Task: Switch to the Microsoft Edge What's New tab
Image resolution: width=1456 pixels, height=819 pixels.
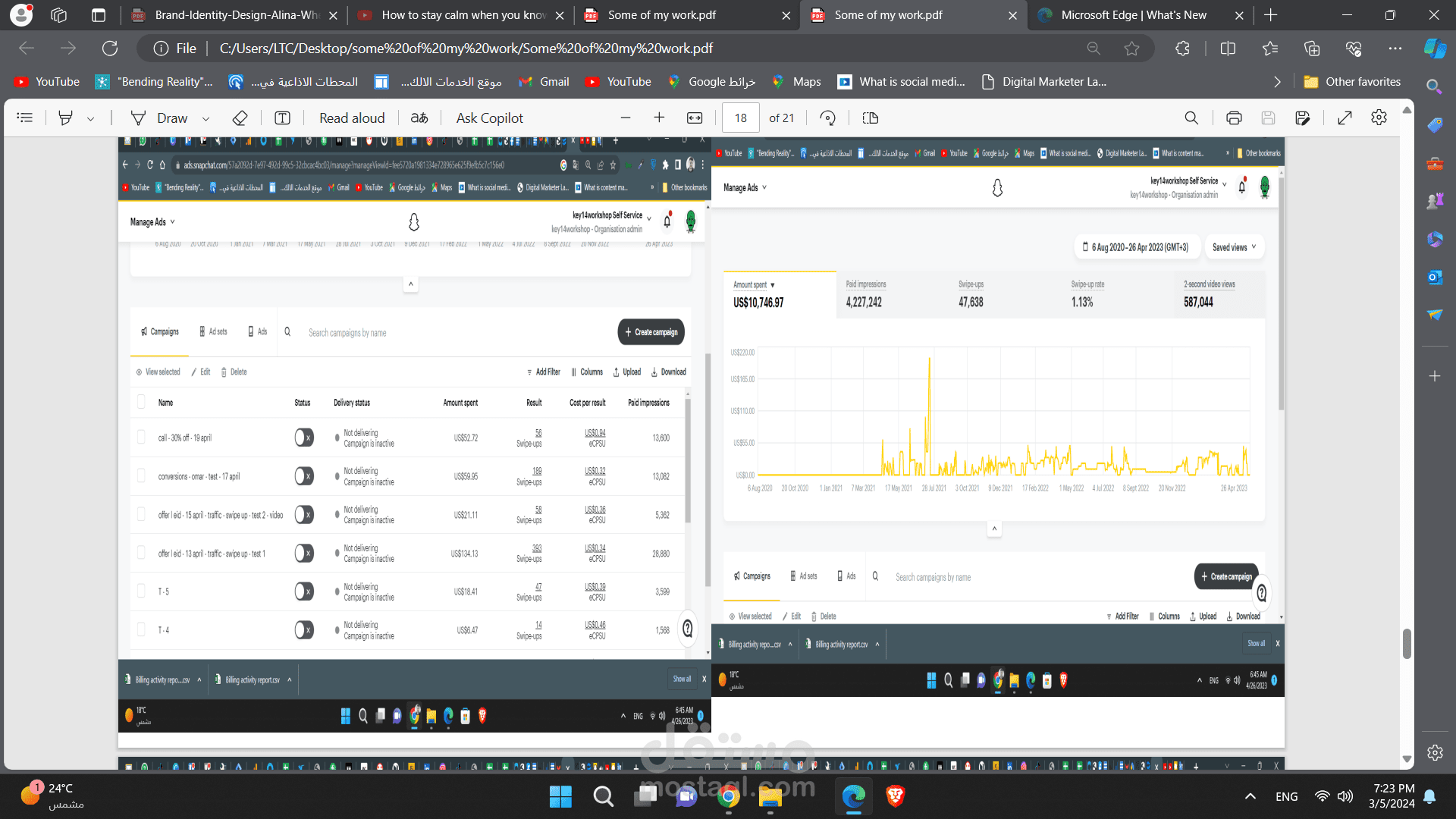Action: pyautogui.click(x=1133, y=15)
